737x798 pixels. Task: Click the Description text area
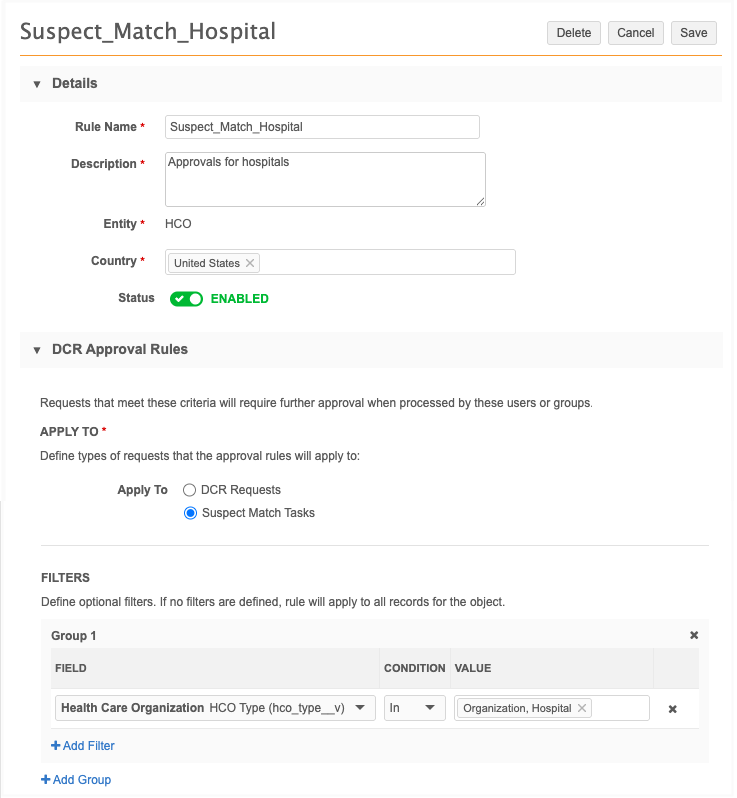click(x=325, y=180)
